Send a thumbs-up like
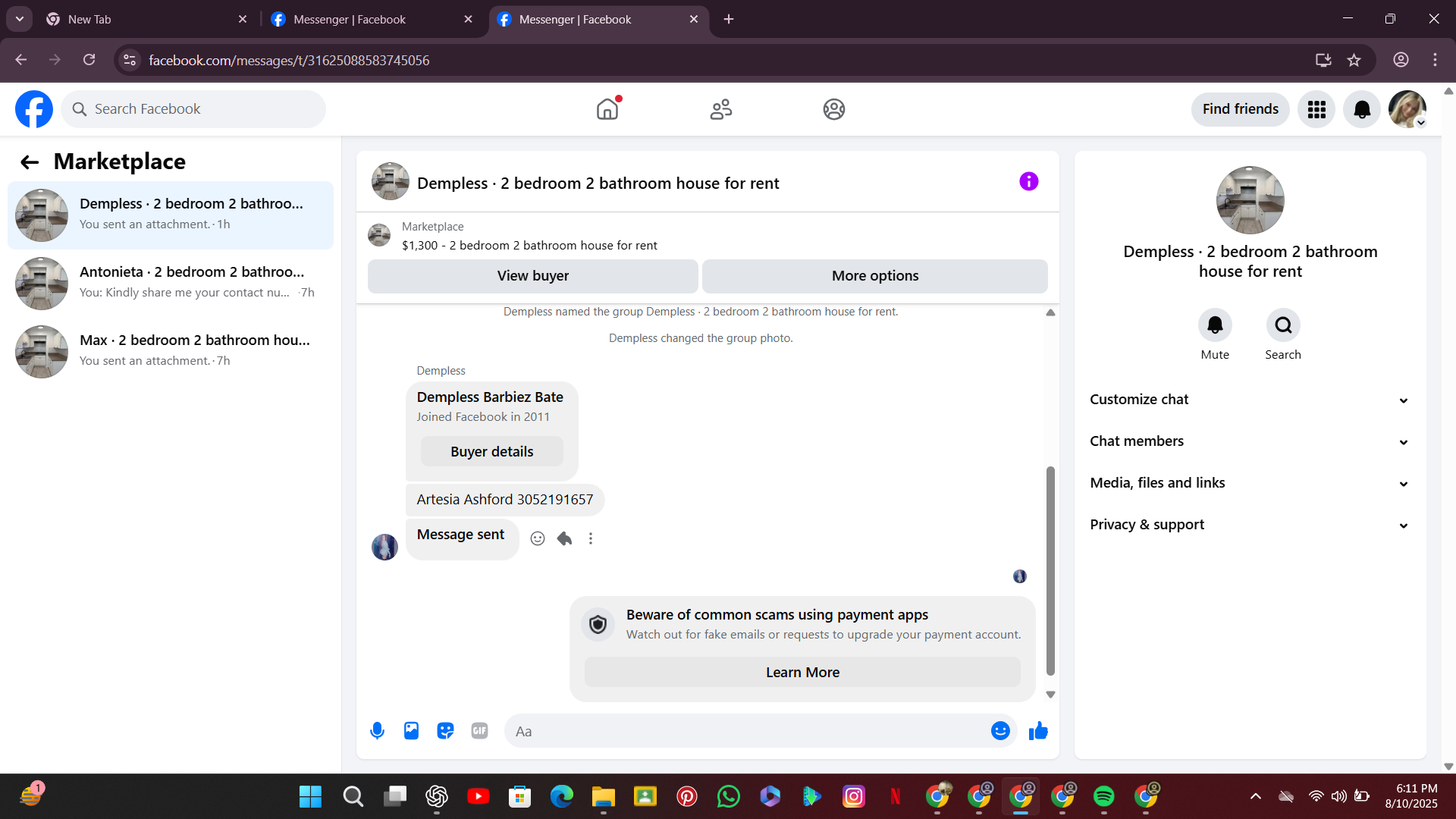Screen dimensions: 1456x819 (1038, 731)
